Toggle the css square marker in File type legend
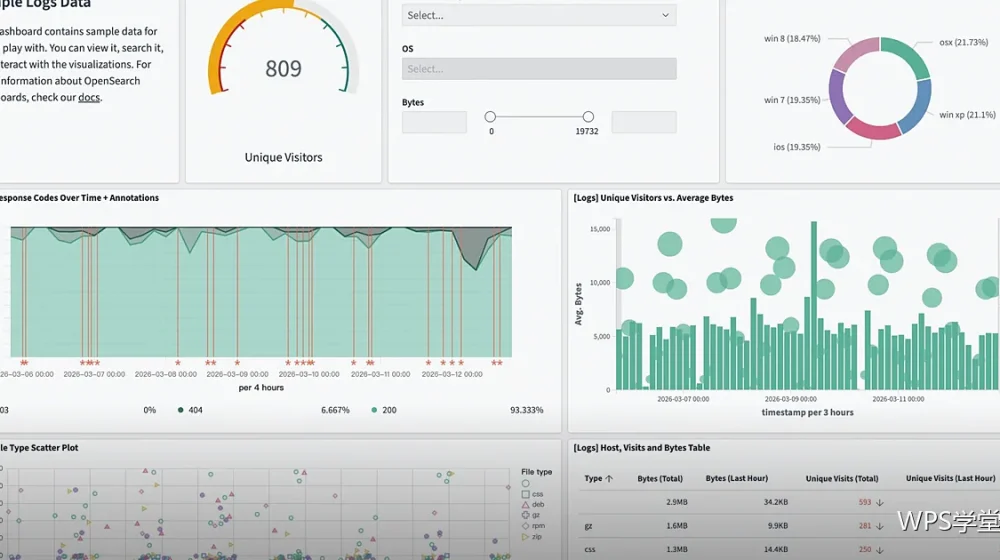The width and height of the screenshot is (1000, 560). pyautogui.click(x=526, y=494)
